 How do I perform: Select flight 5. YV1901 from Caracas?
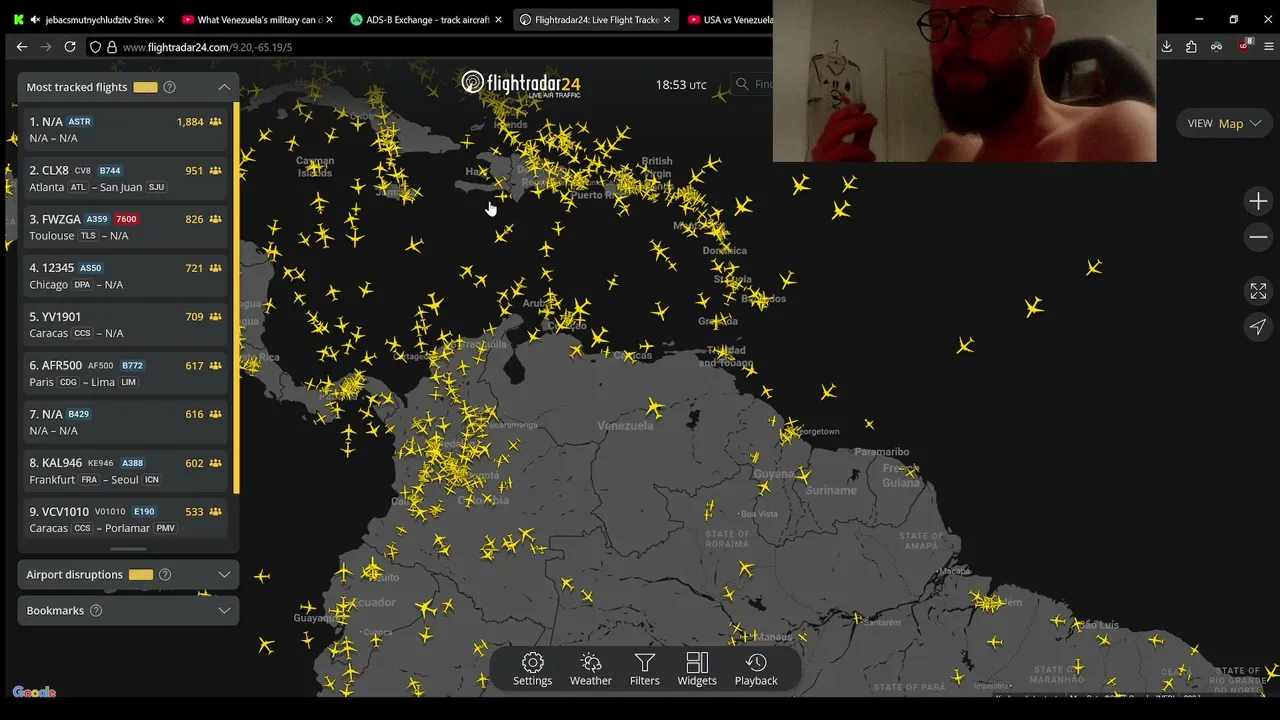click(x=126, y=324)
